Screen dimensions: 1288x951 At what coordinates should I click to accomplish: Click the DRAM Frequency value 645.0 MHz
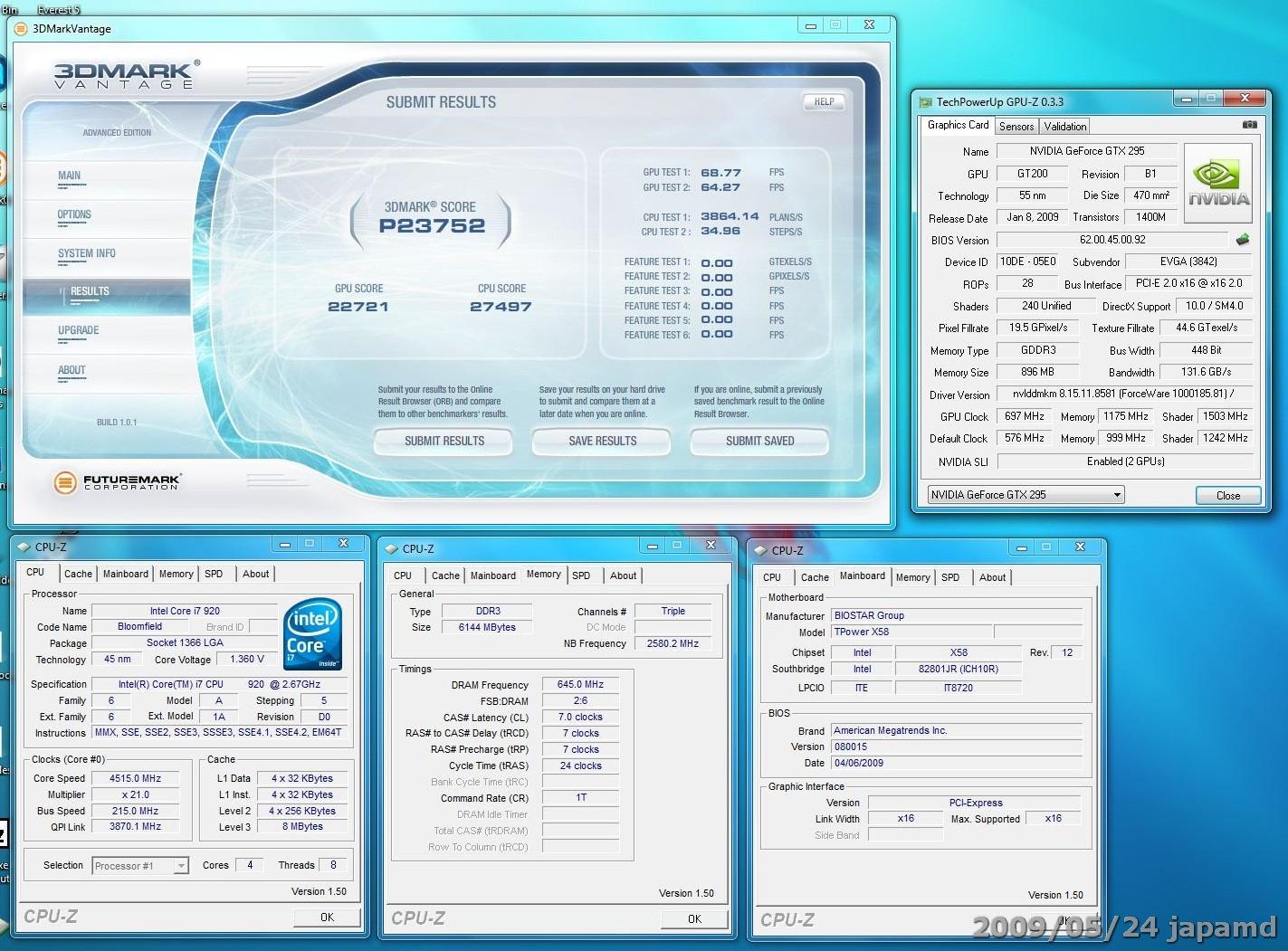[580, 685]
